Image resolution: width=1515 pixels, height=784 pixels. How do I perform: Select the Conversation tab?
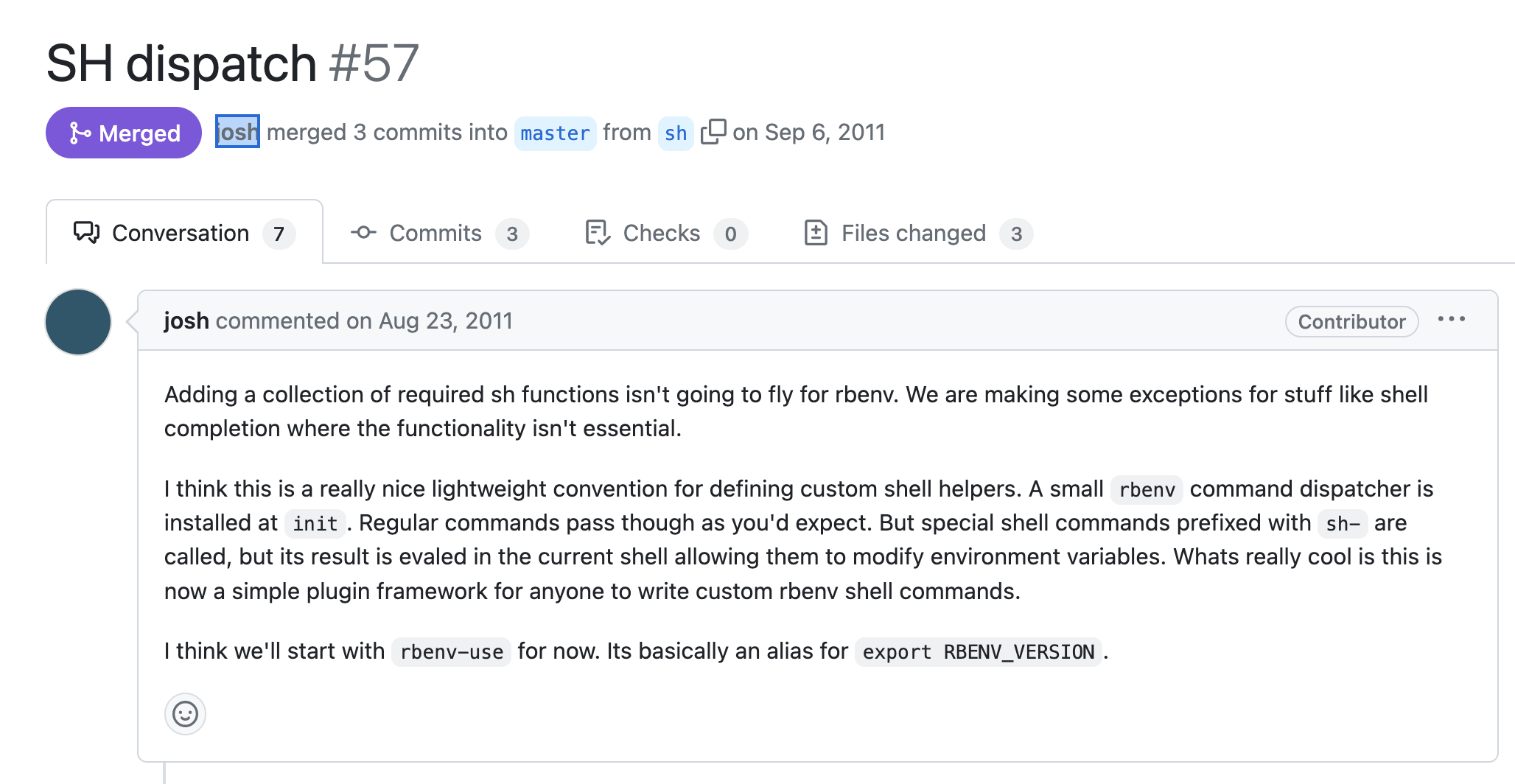181,233
